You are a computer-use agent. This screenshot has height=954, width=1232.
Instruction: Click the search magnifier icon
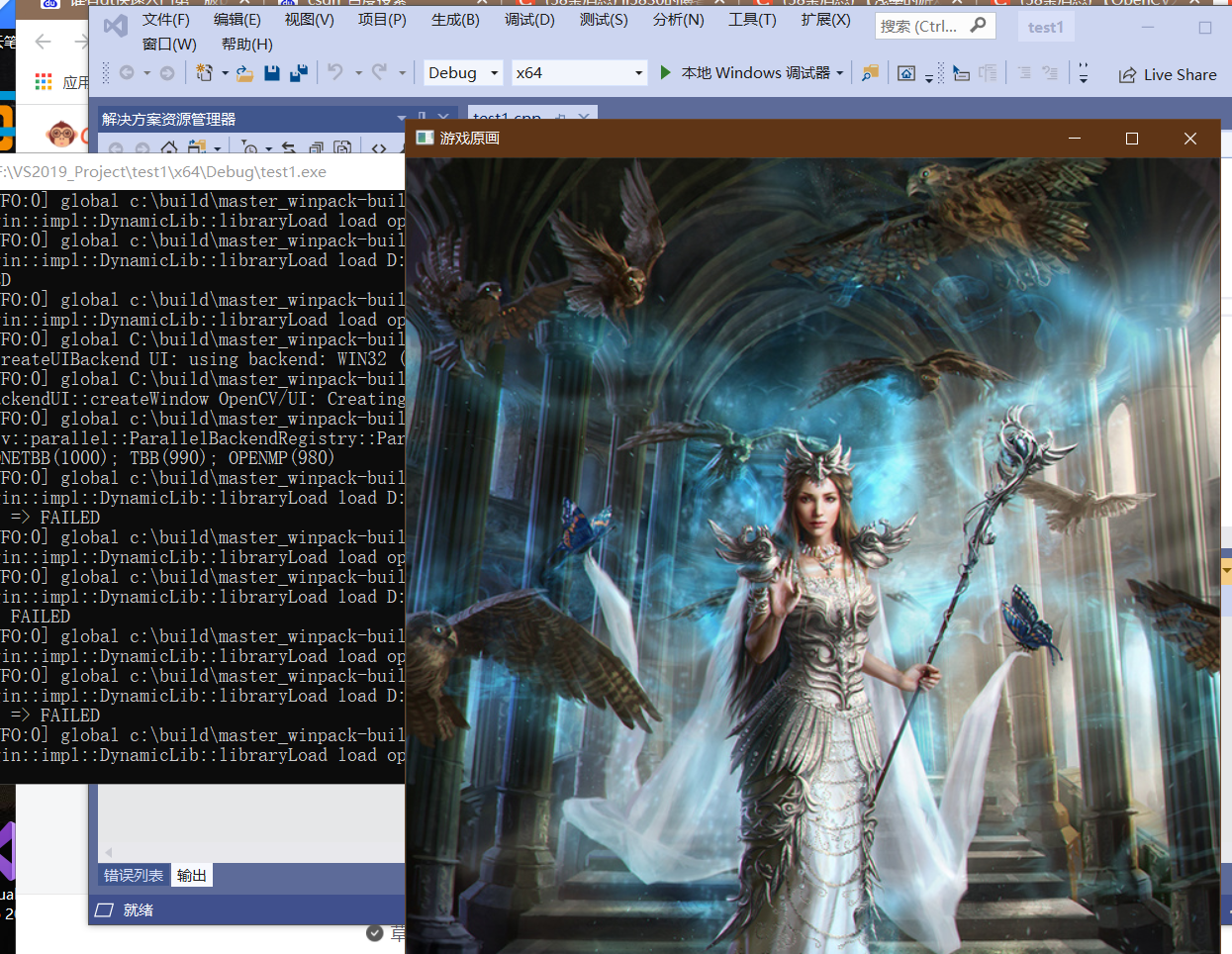[978, 25]
